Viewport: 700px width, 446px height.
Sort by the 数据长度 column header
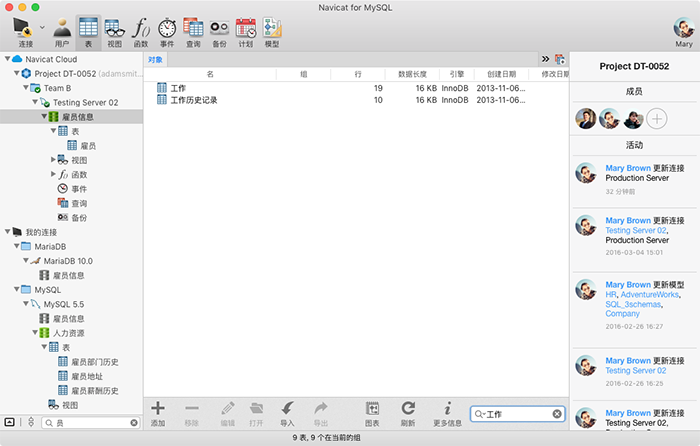[412, 74]
